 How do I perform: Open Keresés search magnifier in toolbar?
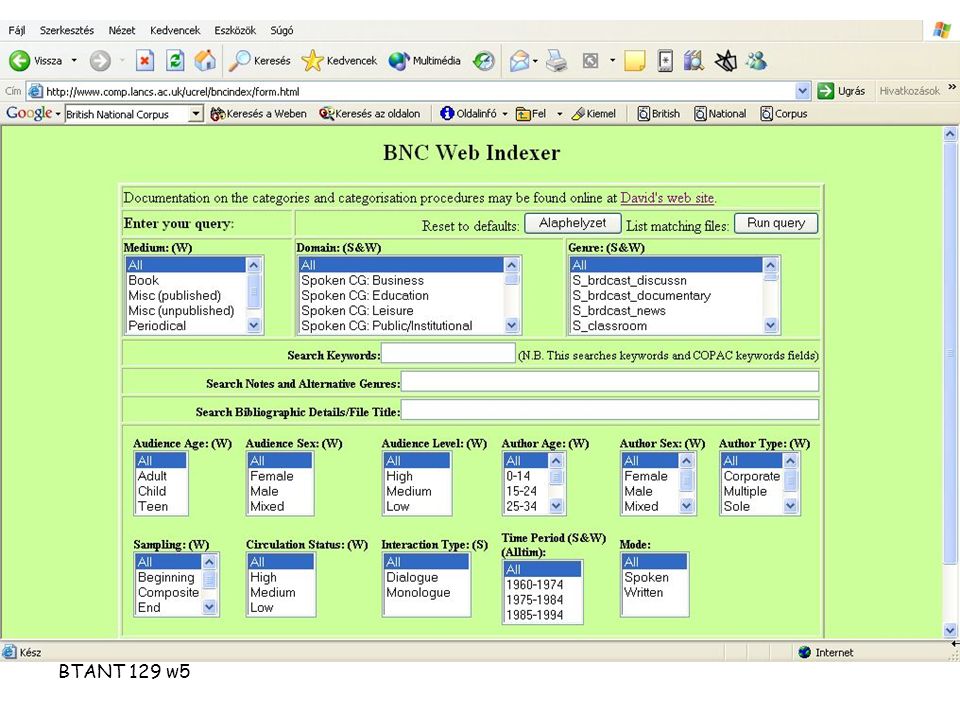260,61
